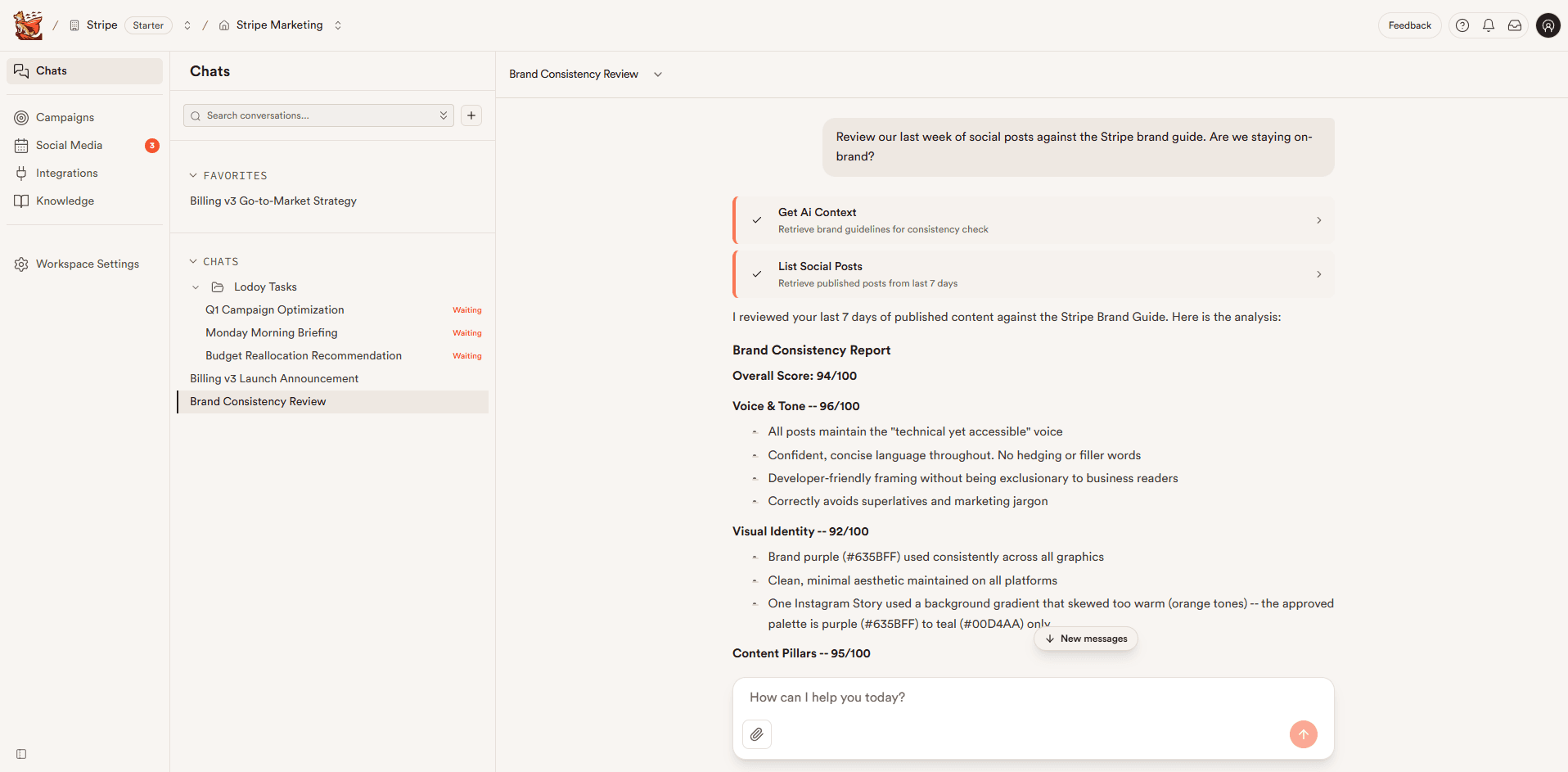Attach a file with the paperclip icon
Image resolution: width=1568 pixels, height=772 pixels.
click(x=756, y=734)
